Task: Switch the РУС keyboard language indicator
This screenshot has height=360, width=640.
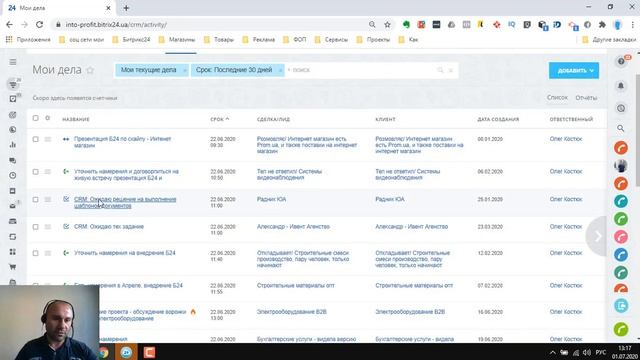Action: [601, 352]
